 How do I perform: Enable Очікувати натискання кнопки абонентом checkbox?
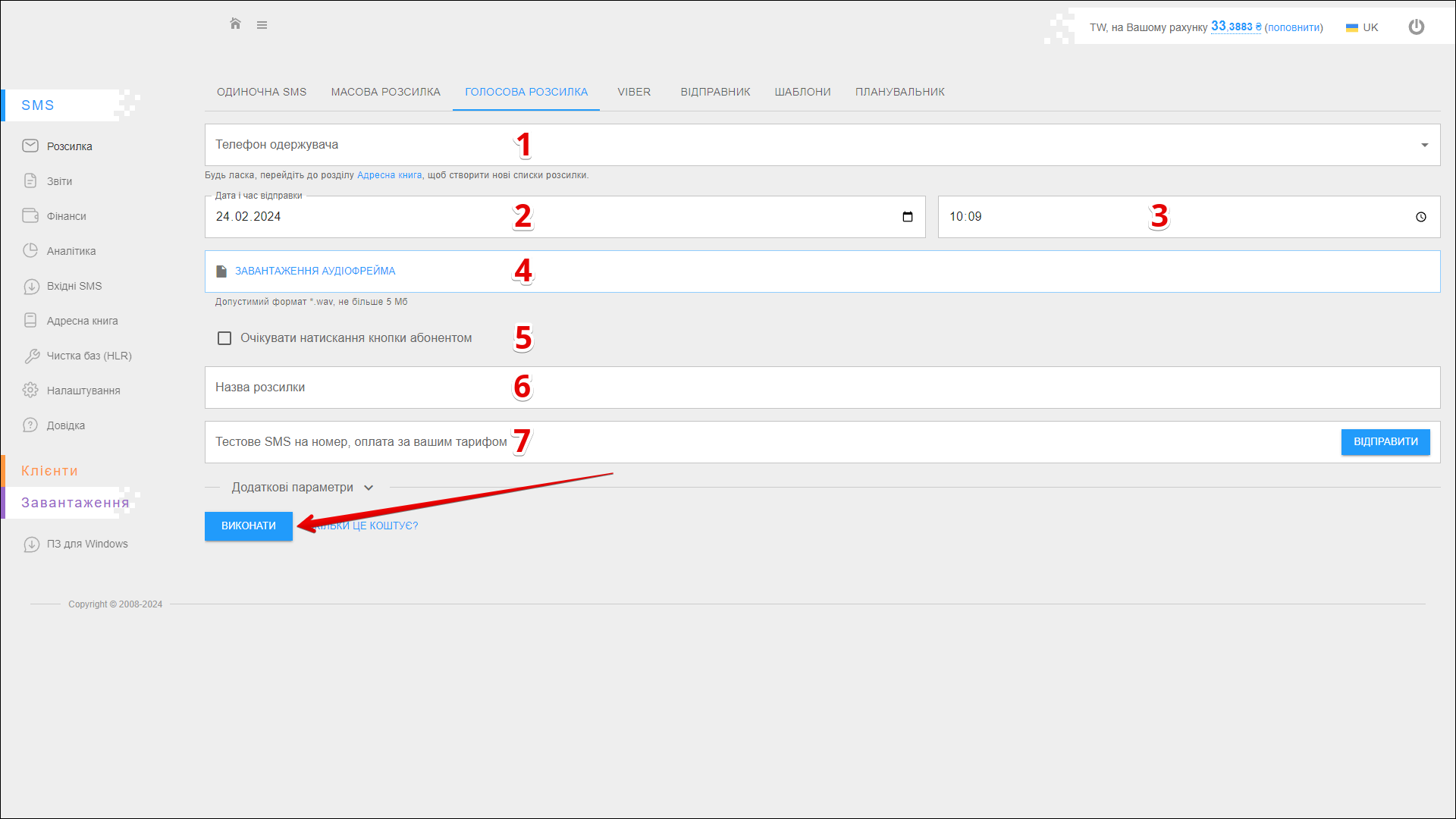click(224, 338)
